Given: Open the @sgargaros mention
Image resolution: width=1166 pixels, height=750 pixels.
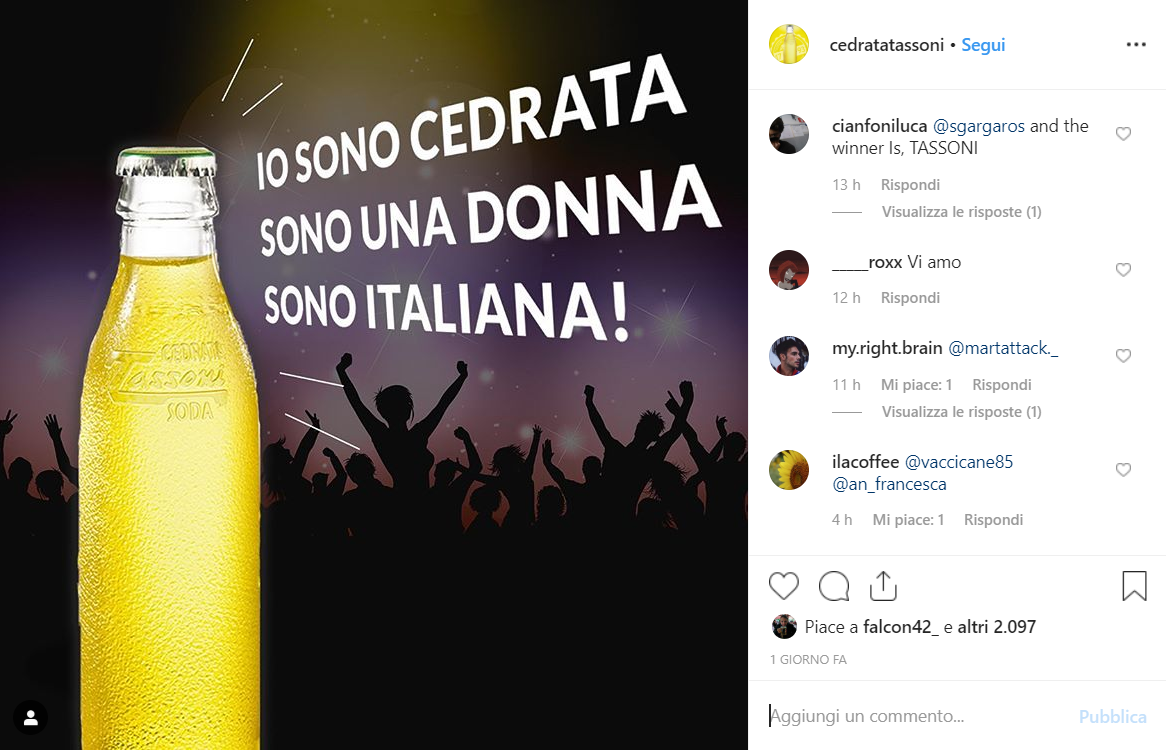Looking at the screenshot, I should click(979, 126).
